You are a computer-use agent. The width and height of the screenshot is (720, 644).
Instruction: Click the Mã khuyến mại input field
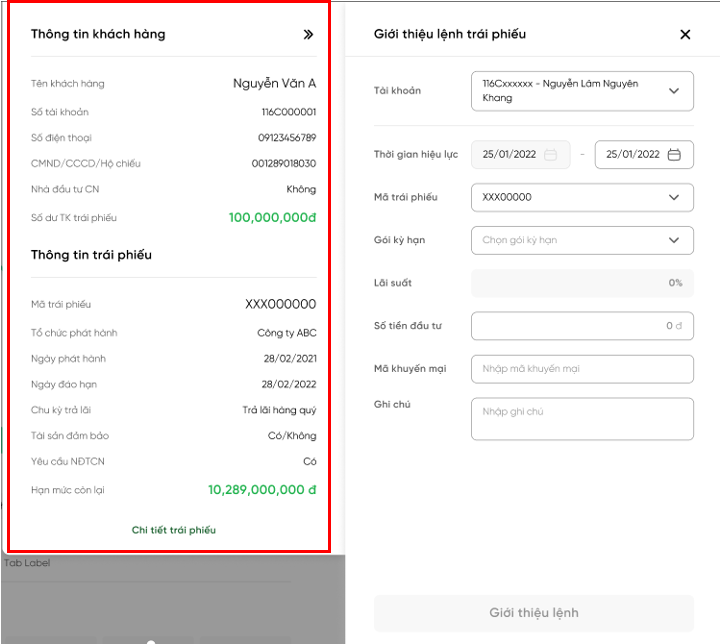tap(582, 369)
